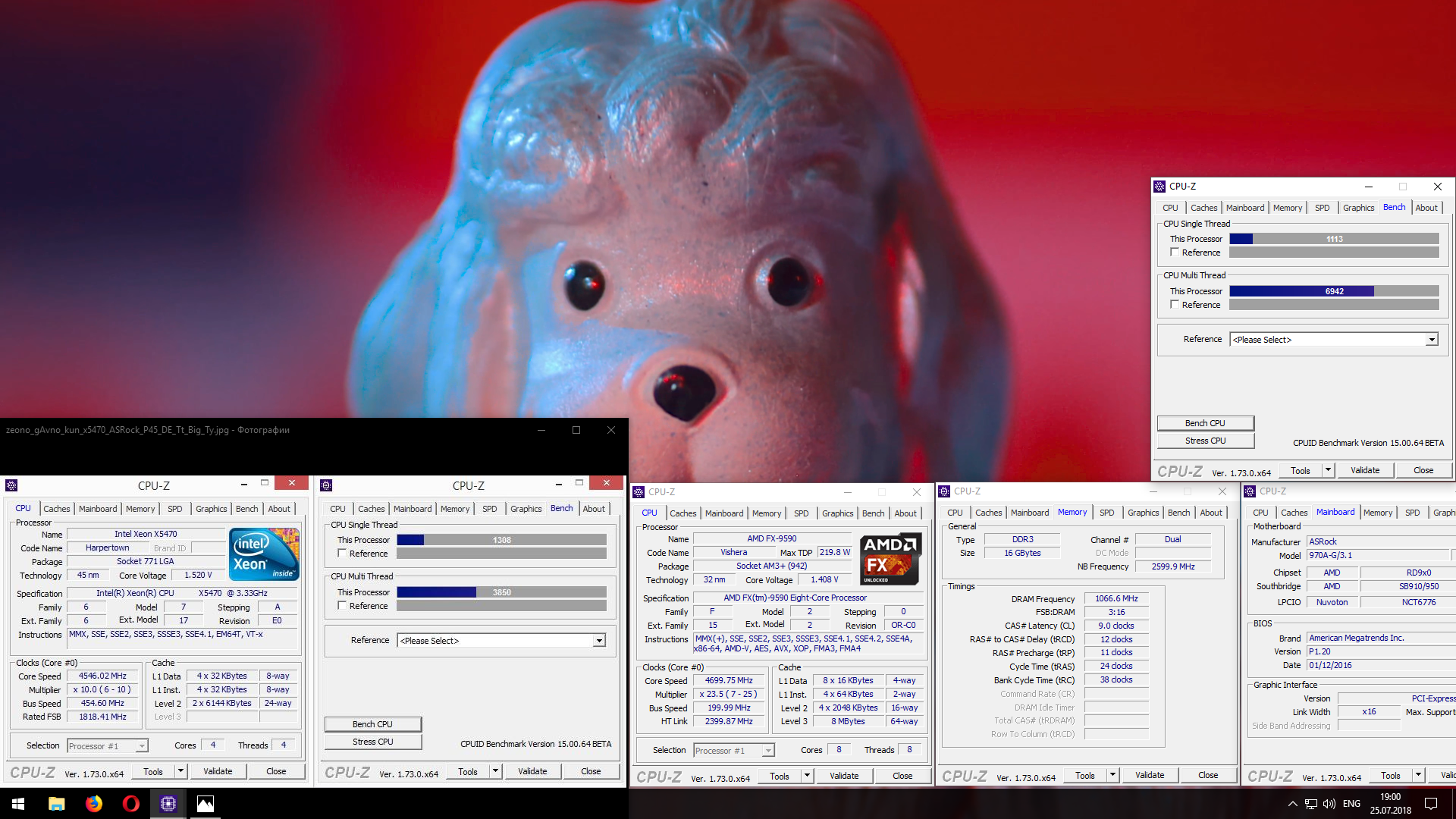Show hidden tray icons chevron
Screen dimensions: 1456x819
pos(1292,804)
